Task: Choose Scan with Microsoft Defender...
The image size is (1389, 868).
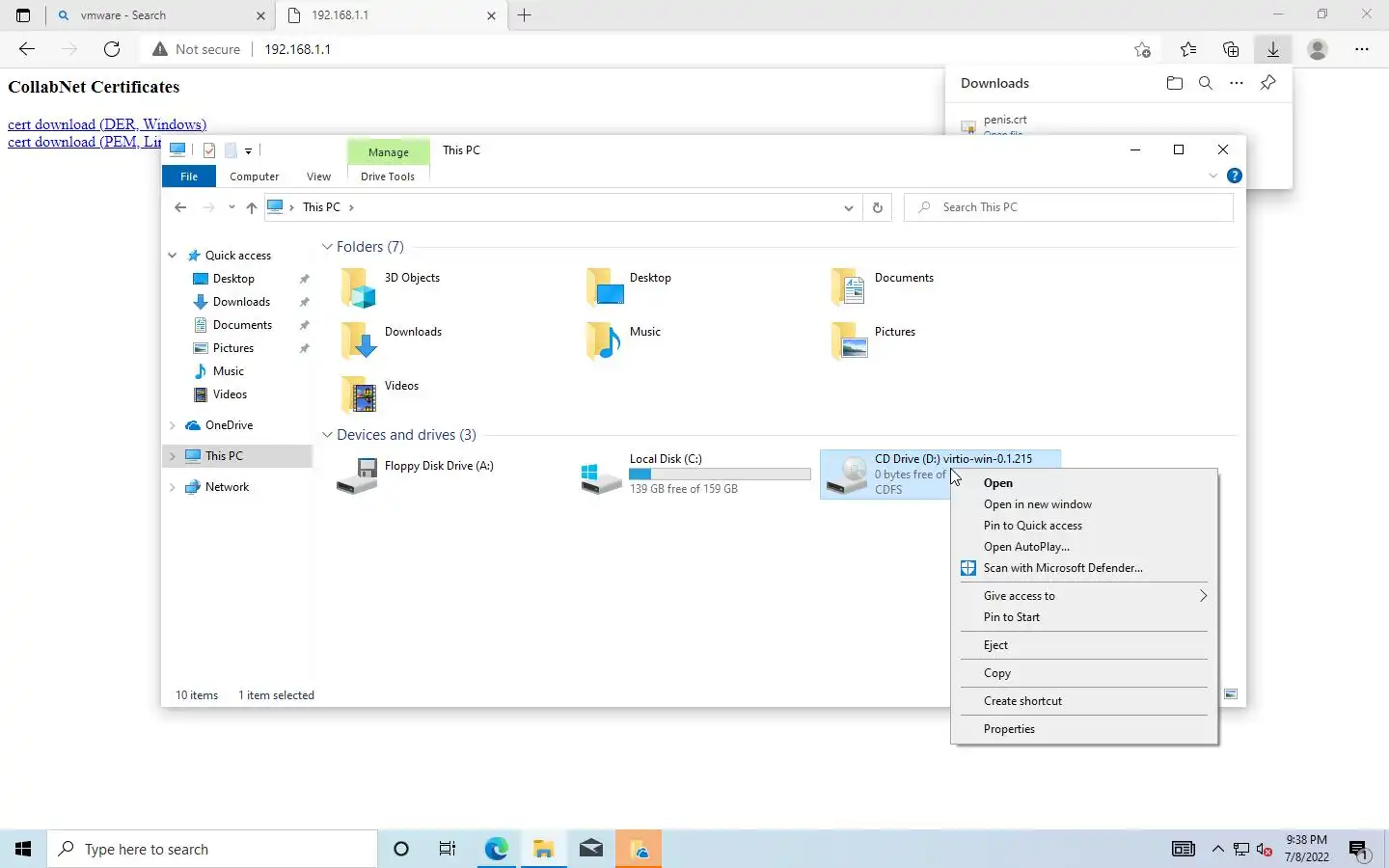Action: [x=1084, y=568]
